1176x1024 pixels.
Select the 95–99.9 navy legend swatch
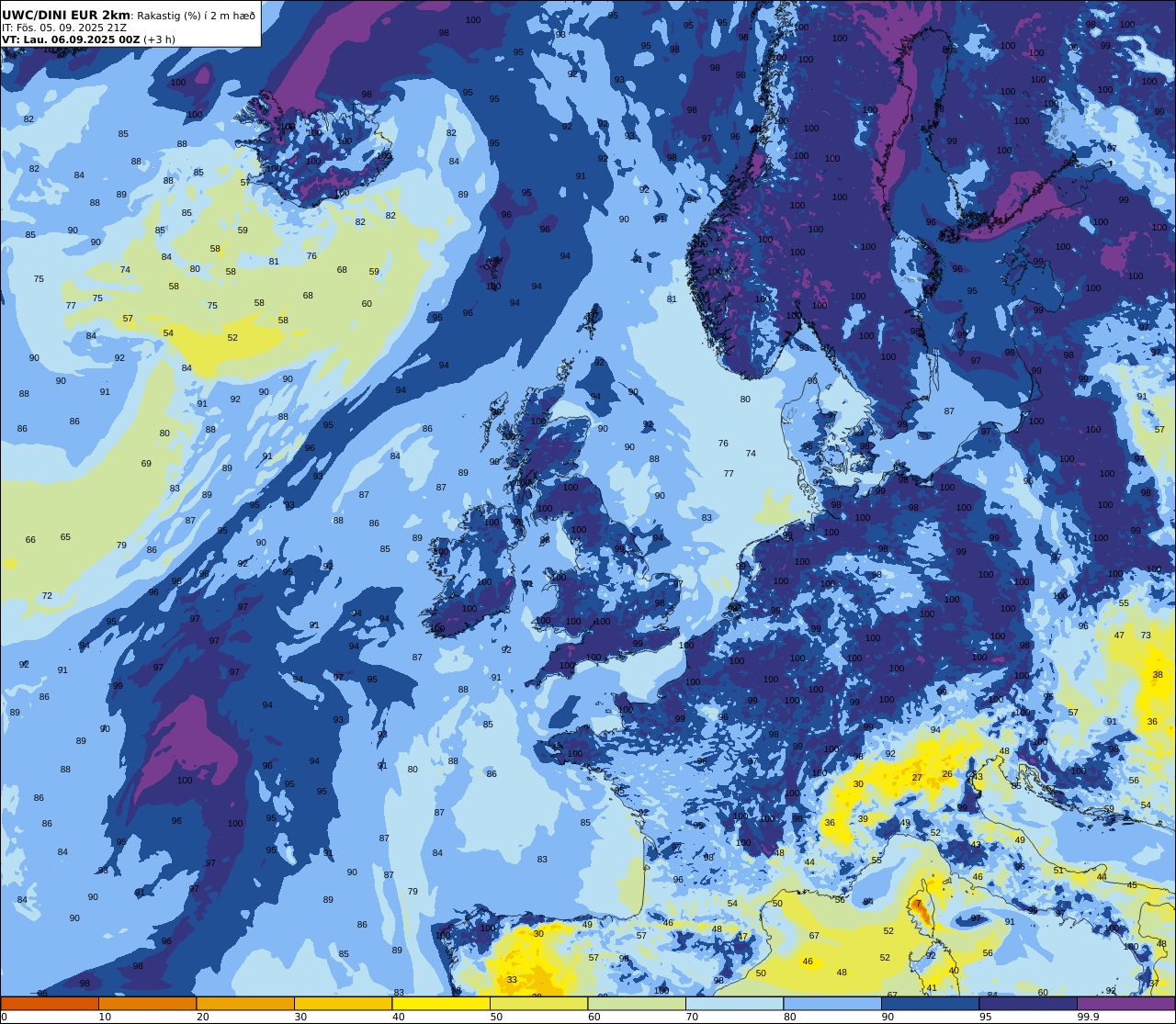[1028, 1003]
